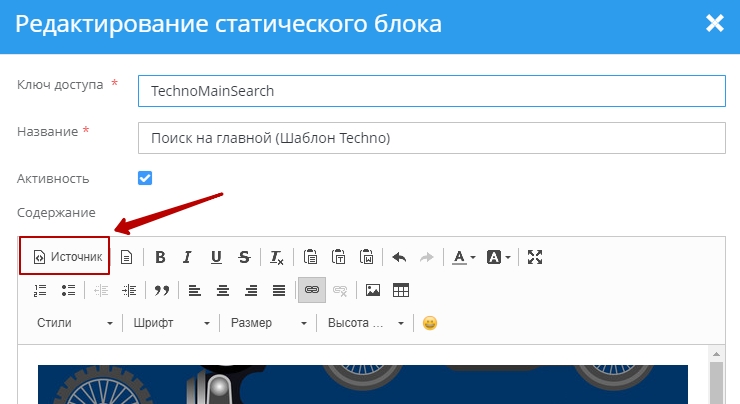Apply italic formatting

coord(187,257)
